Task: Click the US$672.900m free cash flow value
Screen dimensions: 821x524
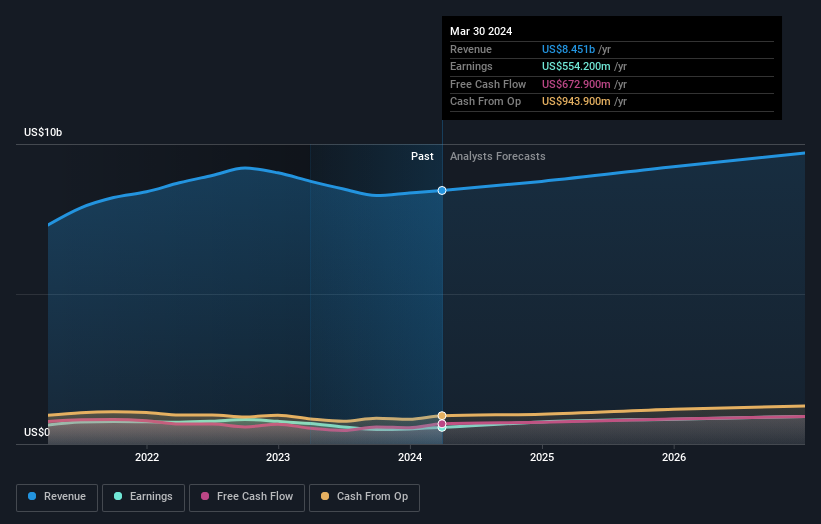Action: click(x=576, y=84)
